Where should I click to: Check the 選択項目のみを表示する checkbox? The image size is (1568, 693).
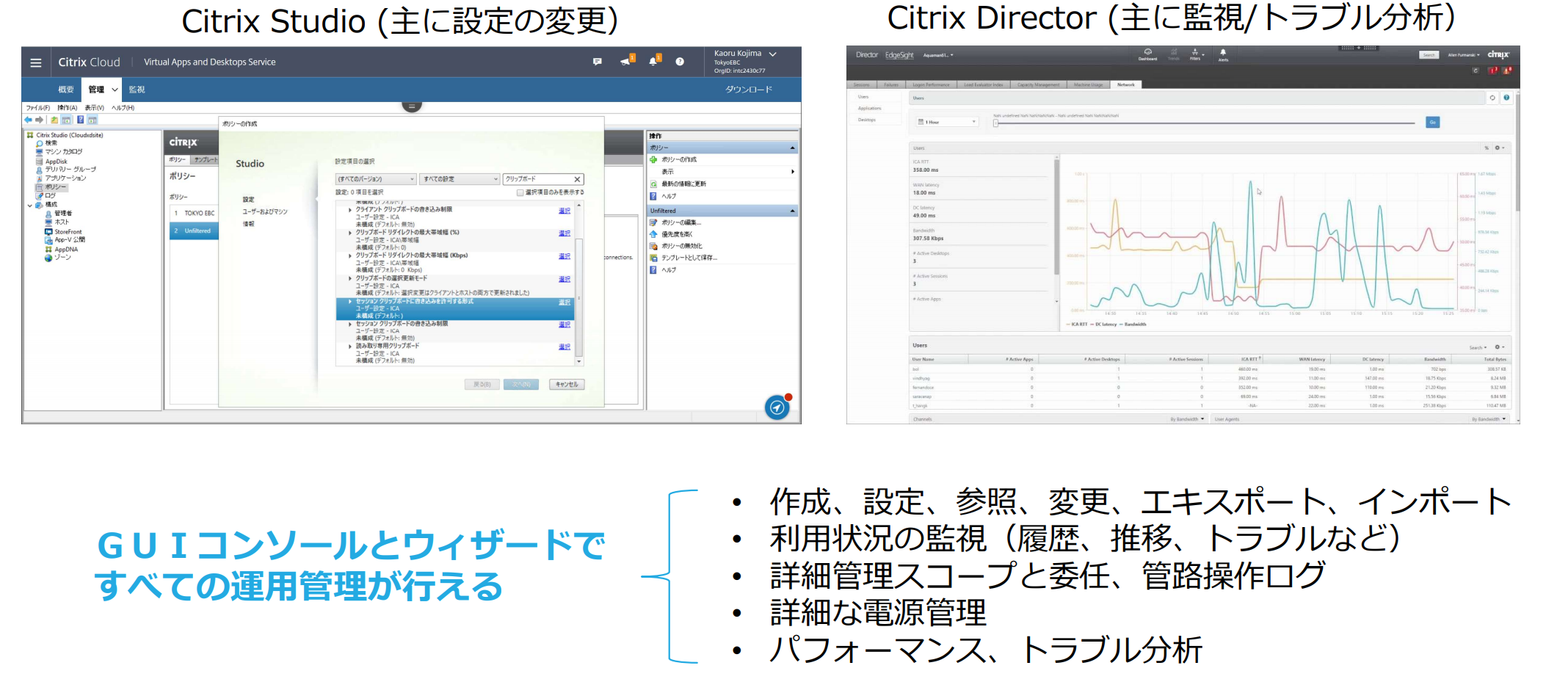[x=520, y=192]
